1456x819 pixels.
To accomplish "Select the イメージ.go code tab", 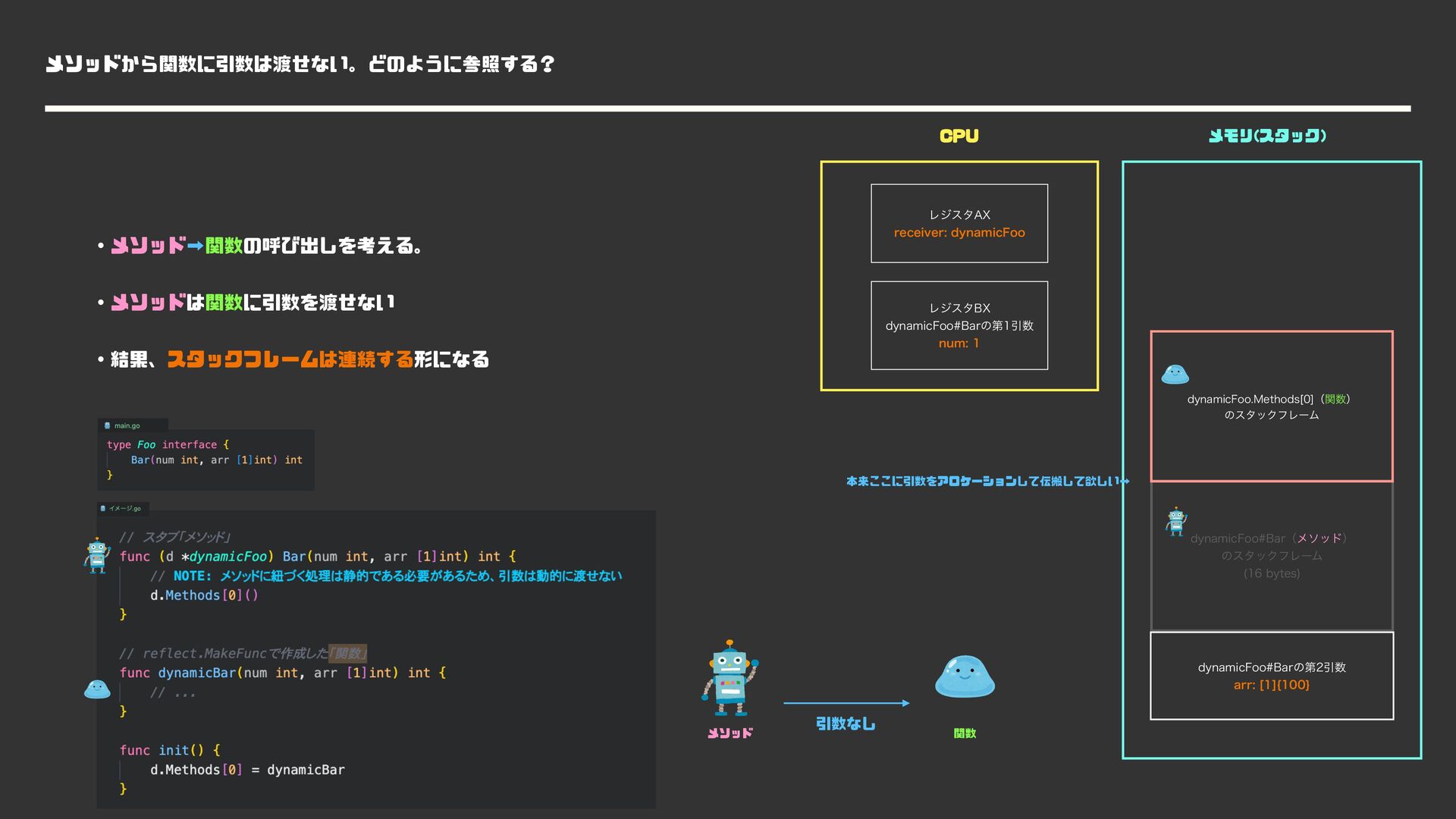I will (124, 508).
